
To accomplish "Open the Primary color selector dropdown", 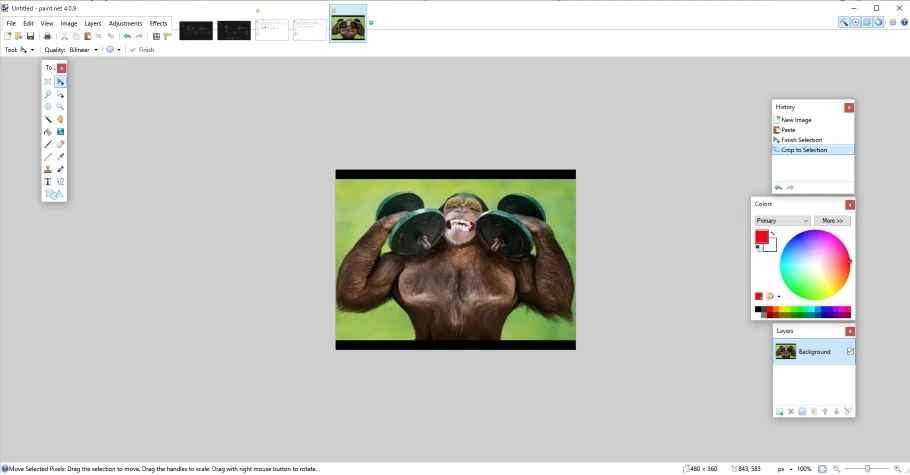I will 782,221.
